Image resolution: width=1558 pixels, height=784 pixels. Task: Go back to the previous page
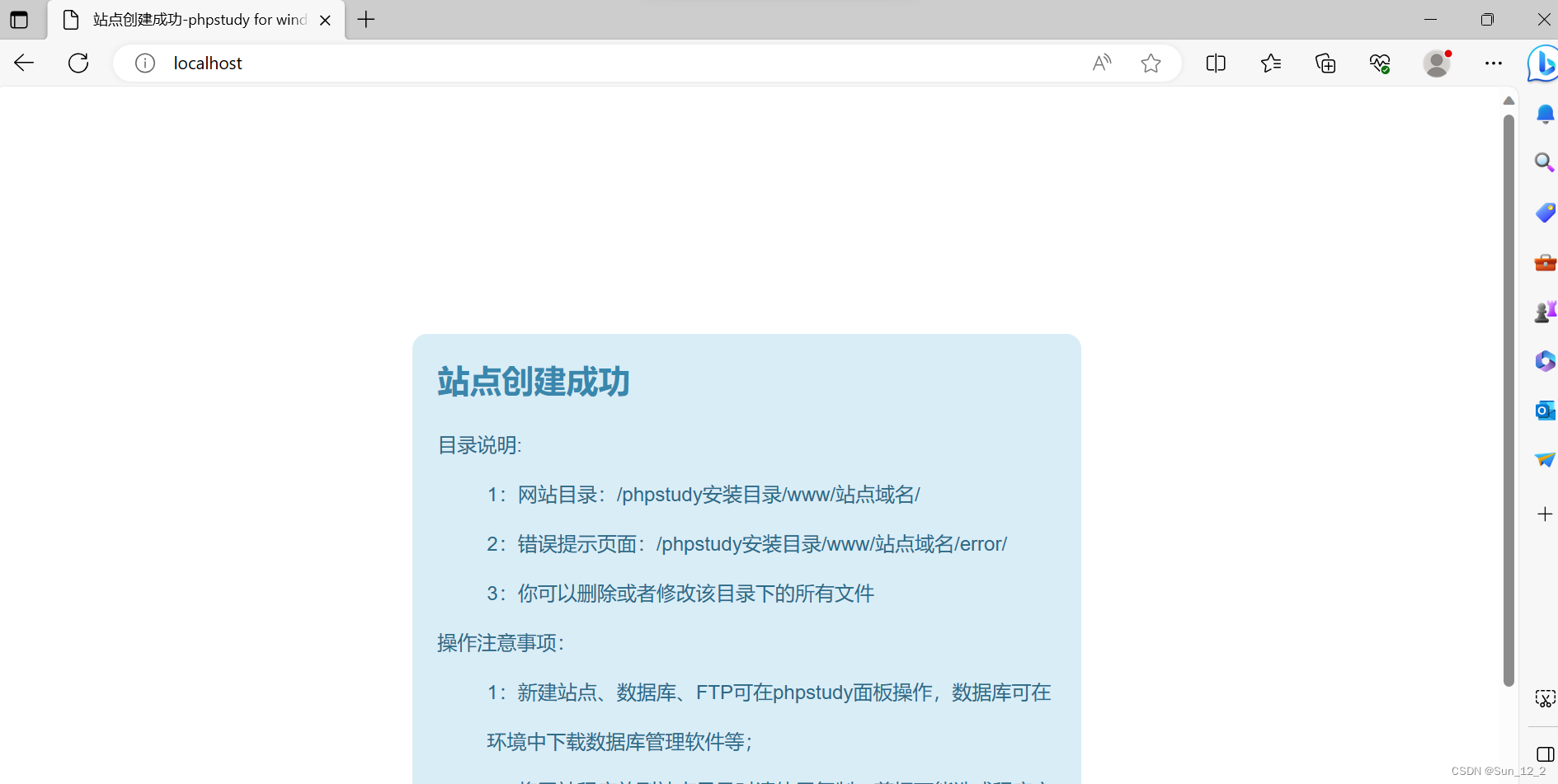point(24,63)
